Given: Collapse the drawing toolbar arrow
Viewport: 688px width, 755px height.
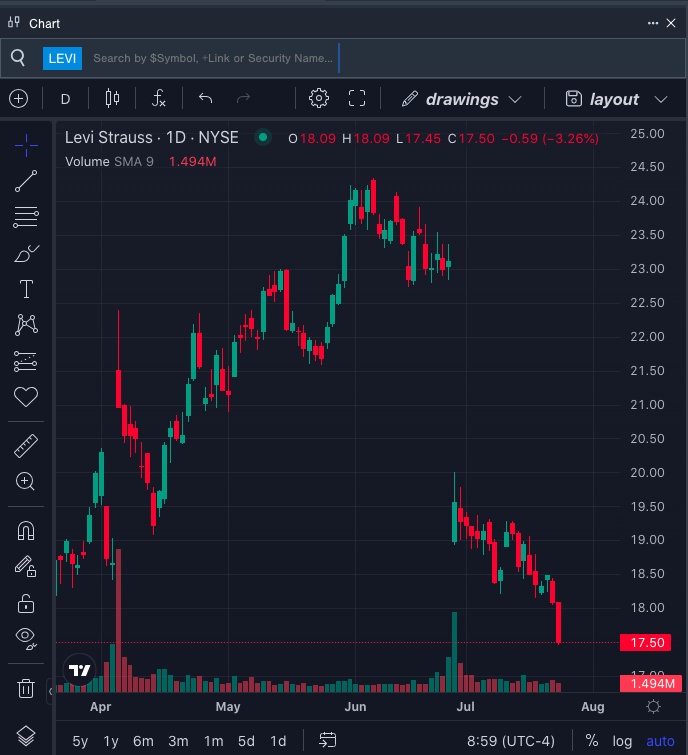Looking at the screenshot, I should coord(50,692).
